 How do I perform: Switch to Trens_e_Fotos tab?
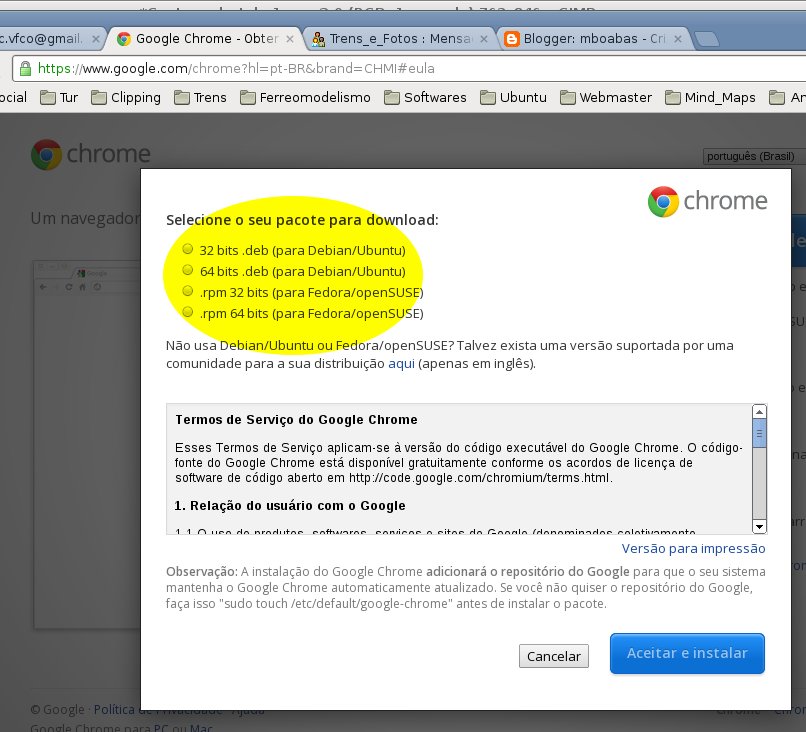[x=401, y=39]
